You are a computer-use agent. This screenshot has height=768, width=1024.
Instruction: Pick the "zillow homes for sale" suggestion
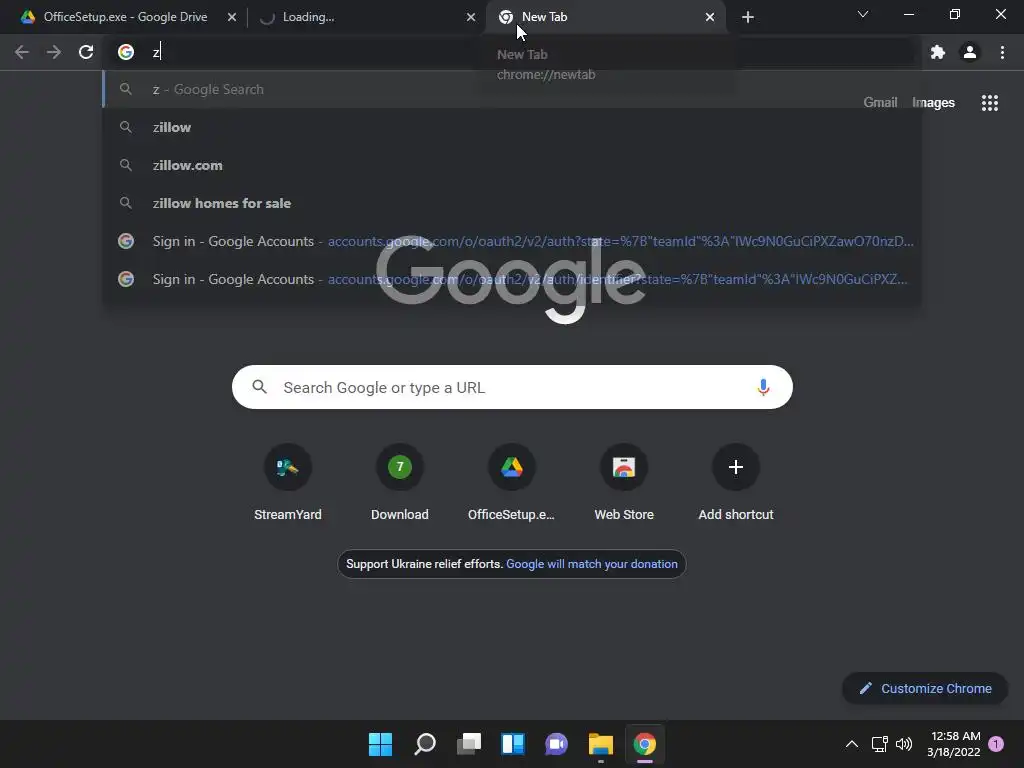tap(512, 203)
